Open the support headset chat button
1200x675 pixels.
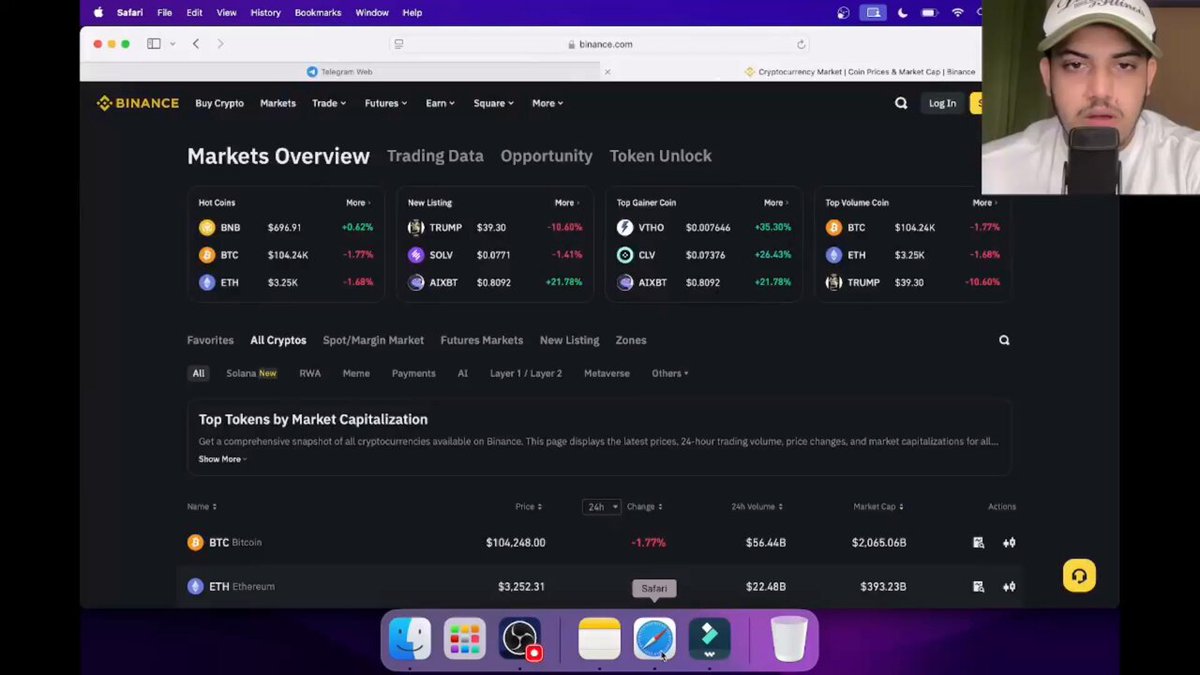click(x=1079, y=576)
